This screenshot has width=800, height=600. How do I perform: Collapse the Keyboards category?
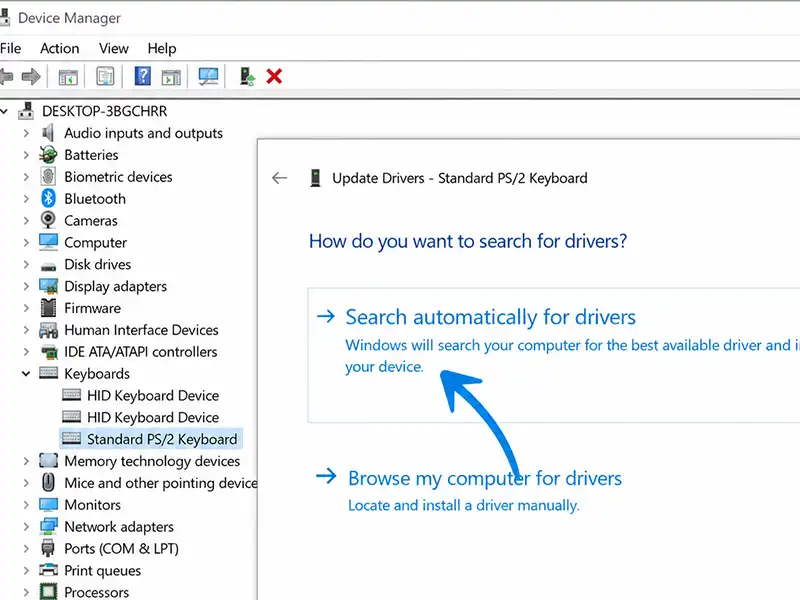pyautogui.click(x=26, y=373)
